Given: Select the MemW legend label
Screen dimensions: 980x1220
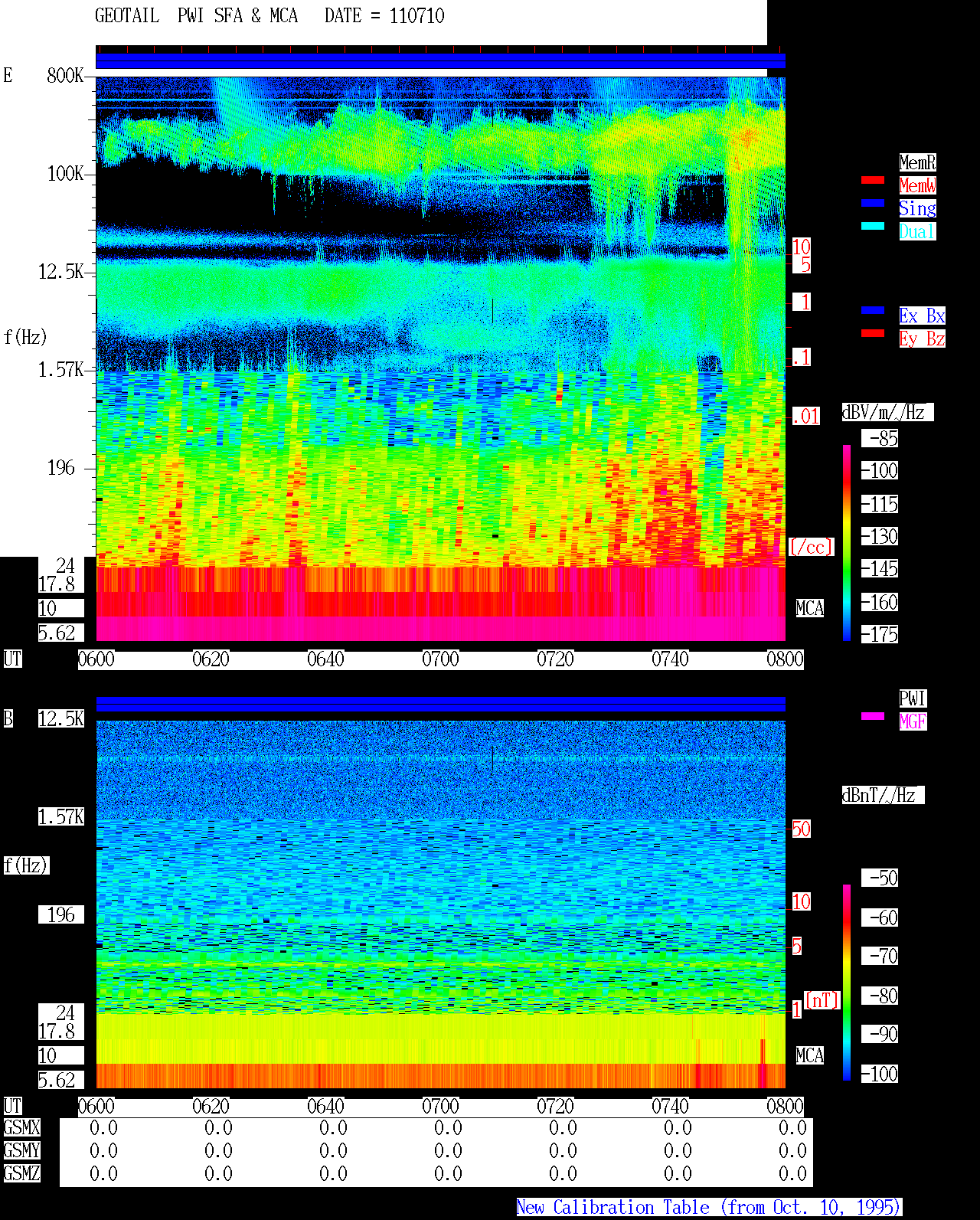Looking at the screenshot, I should (x=917, y=185).
